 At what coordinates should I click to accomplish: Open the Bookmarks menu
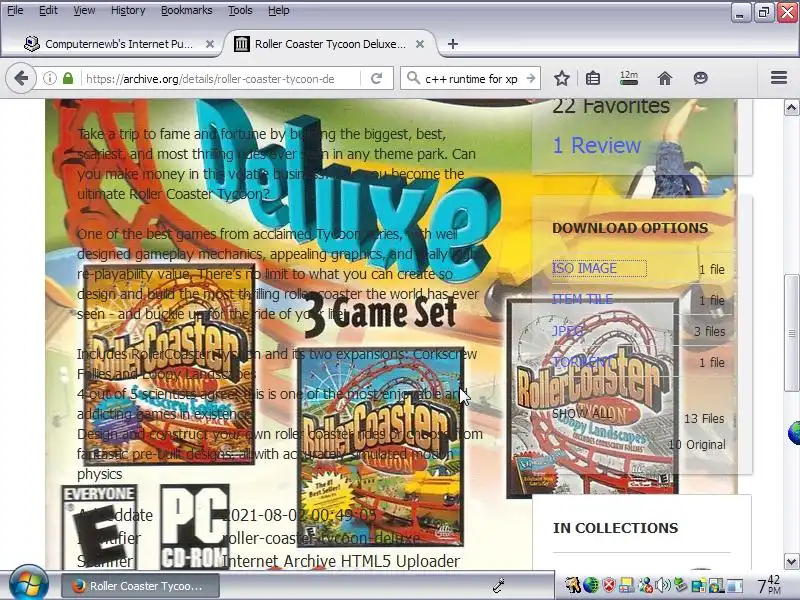click(186, 10)
